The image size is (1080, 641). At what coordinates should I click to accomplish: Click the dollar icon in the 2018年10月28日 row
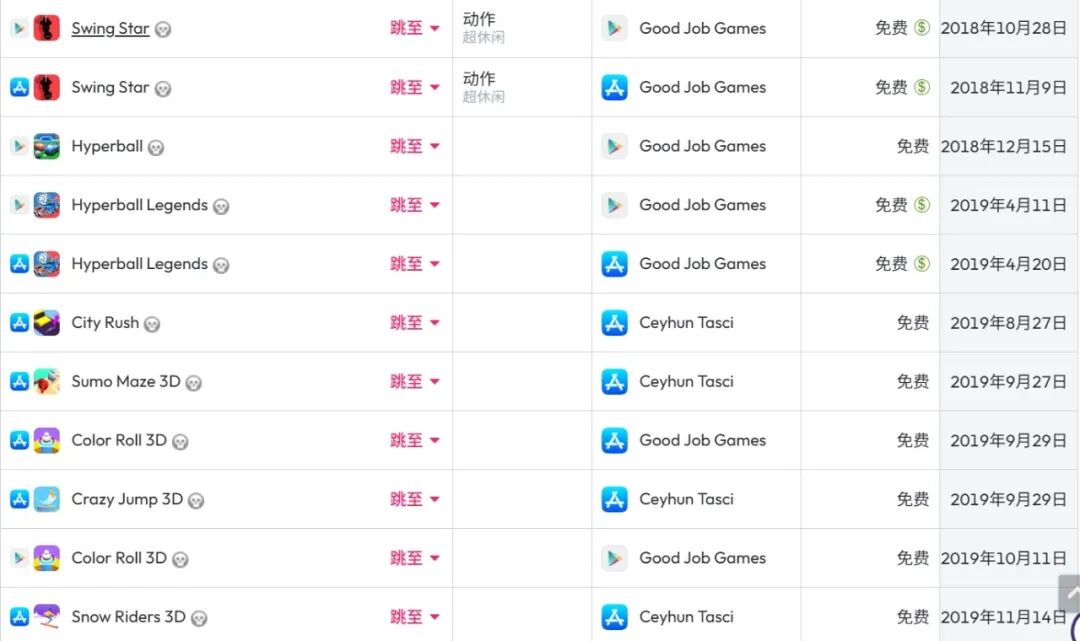(x=922, y=28)
